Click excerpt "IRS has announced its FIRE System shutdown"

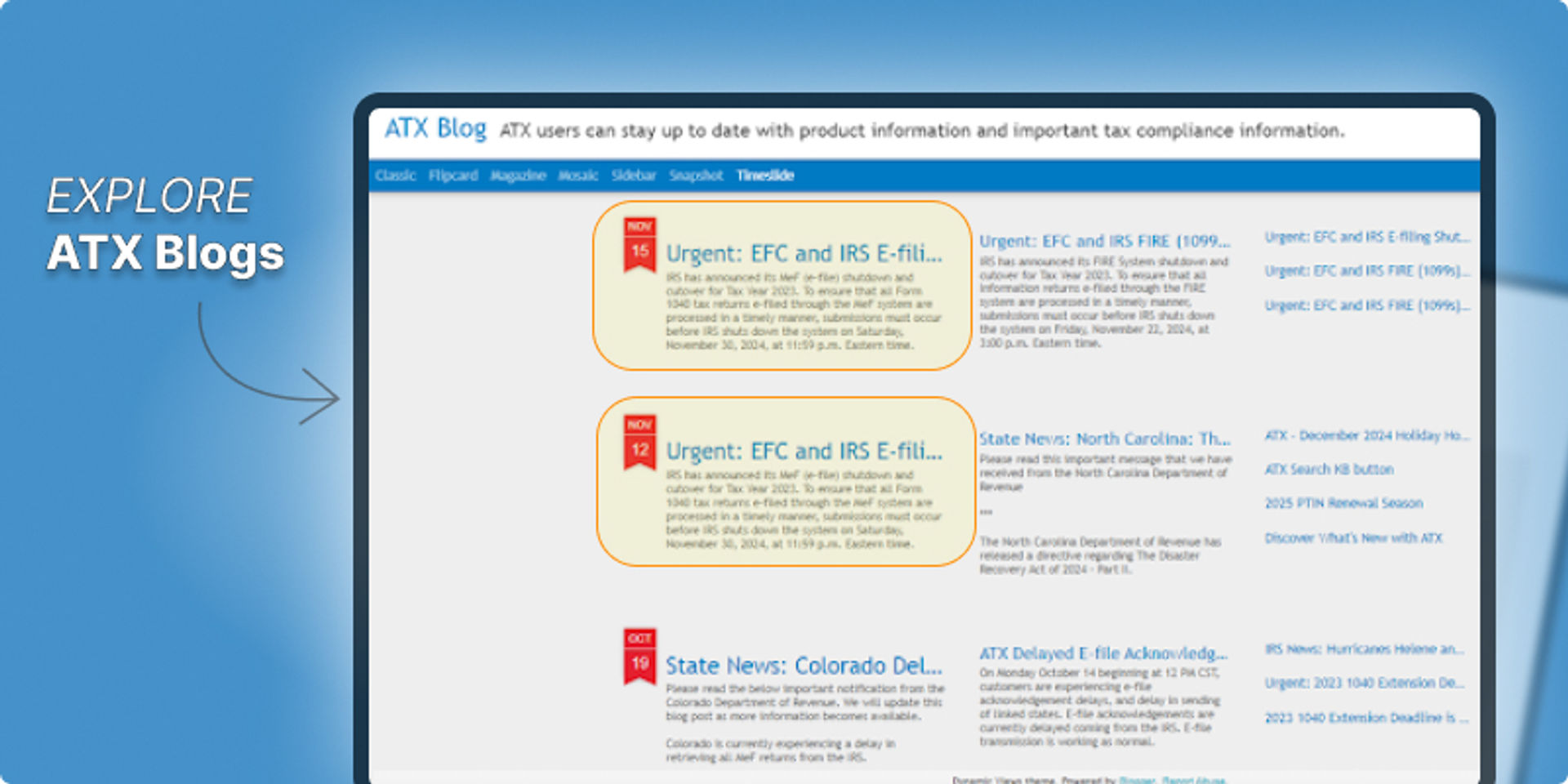tap(1104, 302)
